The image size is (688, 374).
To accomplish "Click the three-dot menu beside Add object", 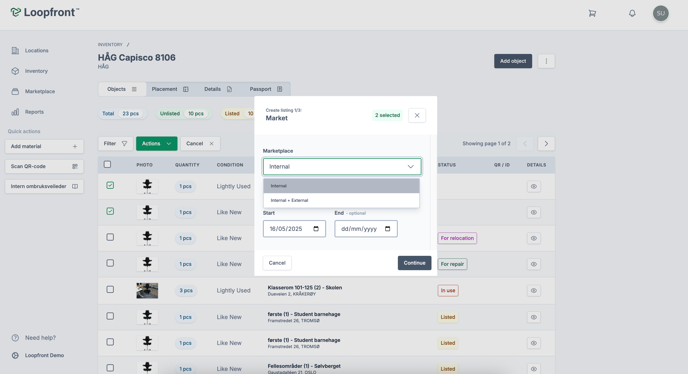I will [x=546, y=61].
